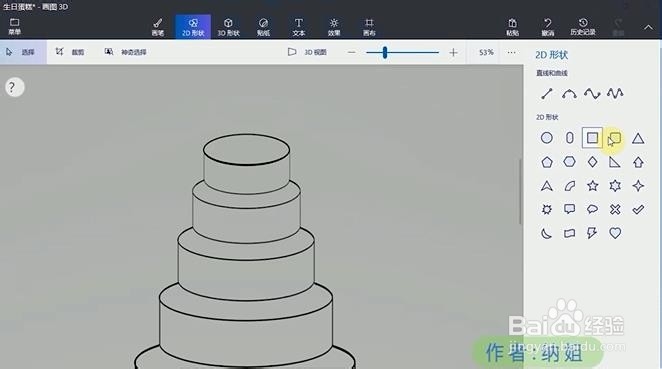Choose the Crop tool

click(x=70, y=52)
